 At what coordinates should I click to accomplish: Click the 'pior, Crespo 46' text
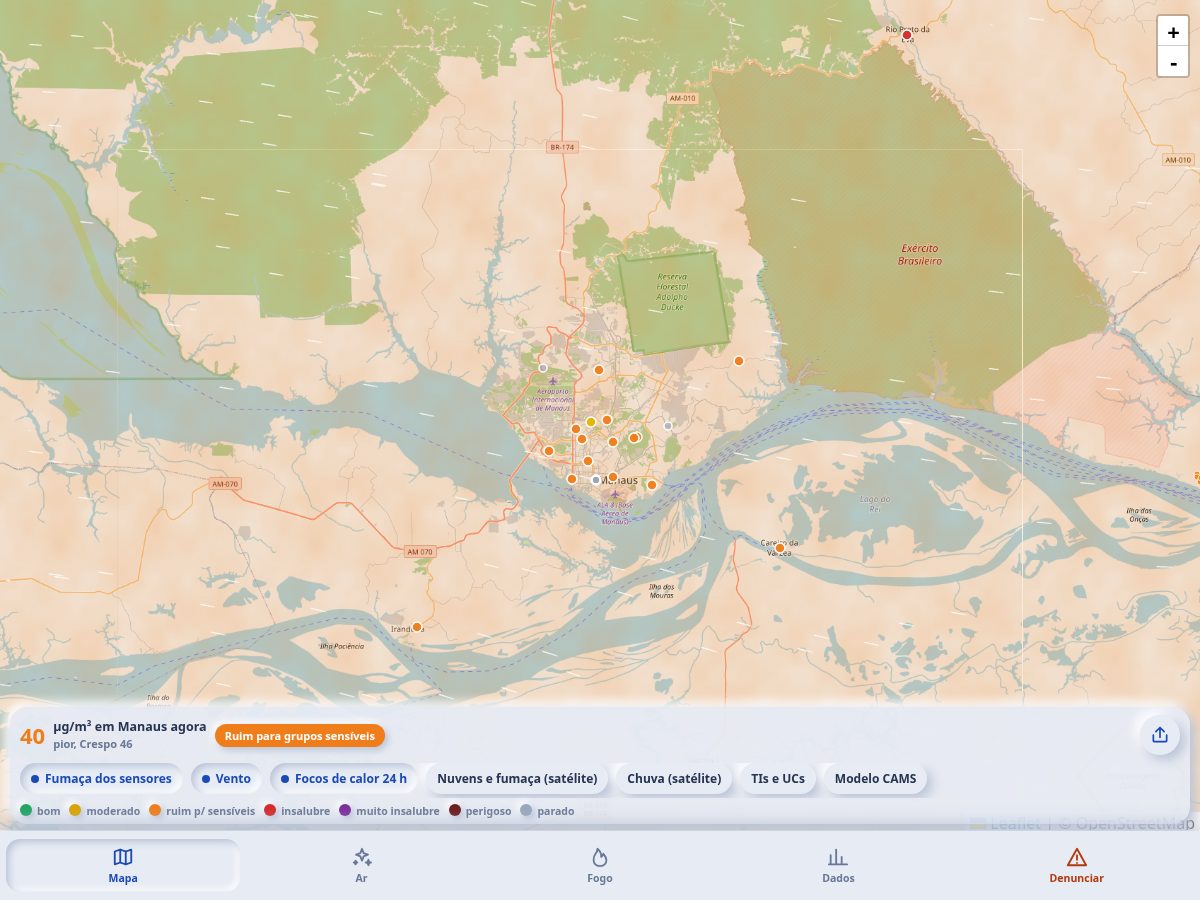tap(93, 744)
